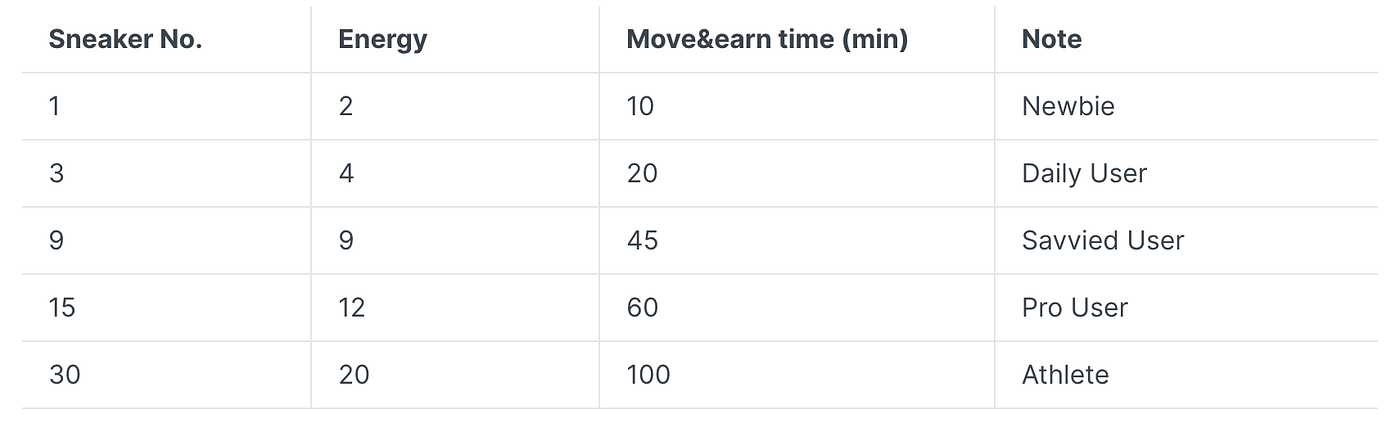Select the 'Newbie' note cell

coord(1068,106)
